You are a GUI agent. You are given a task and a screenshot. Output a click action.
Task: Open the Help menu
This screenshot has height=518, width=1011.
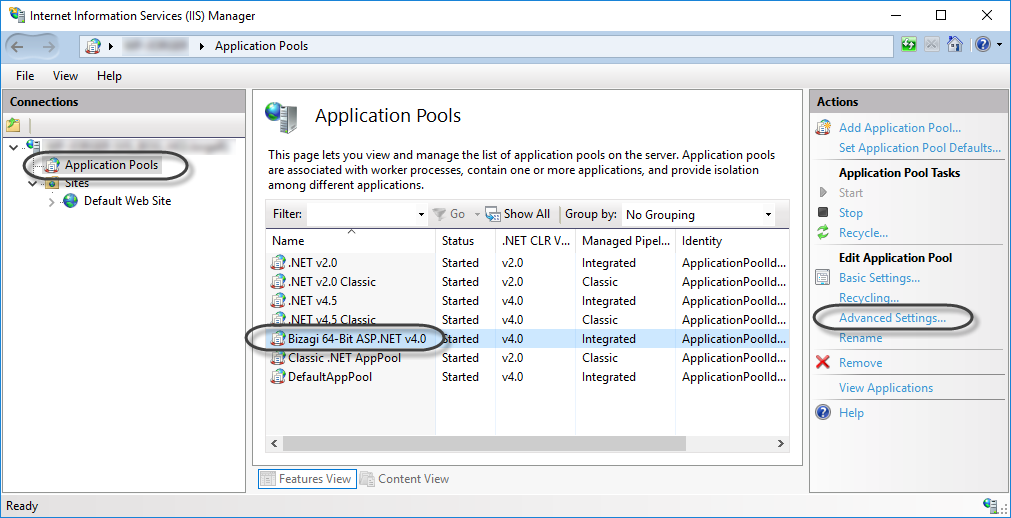(109, 76)
